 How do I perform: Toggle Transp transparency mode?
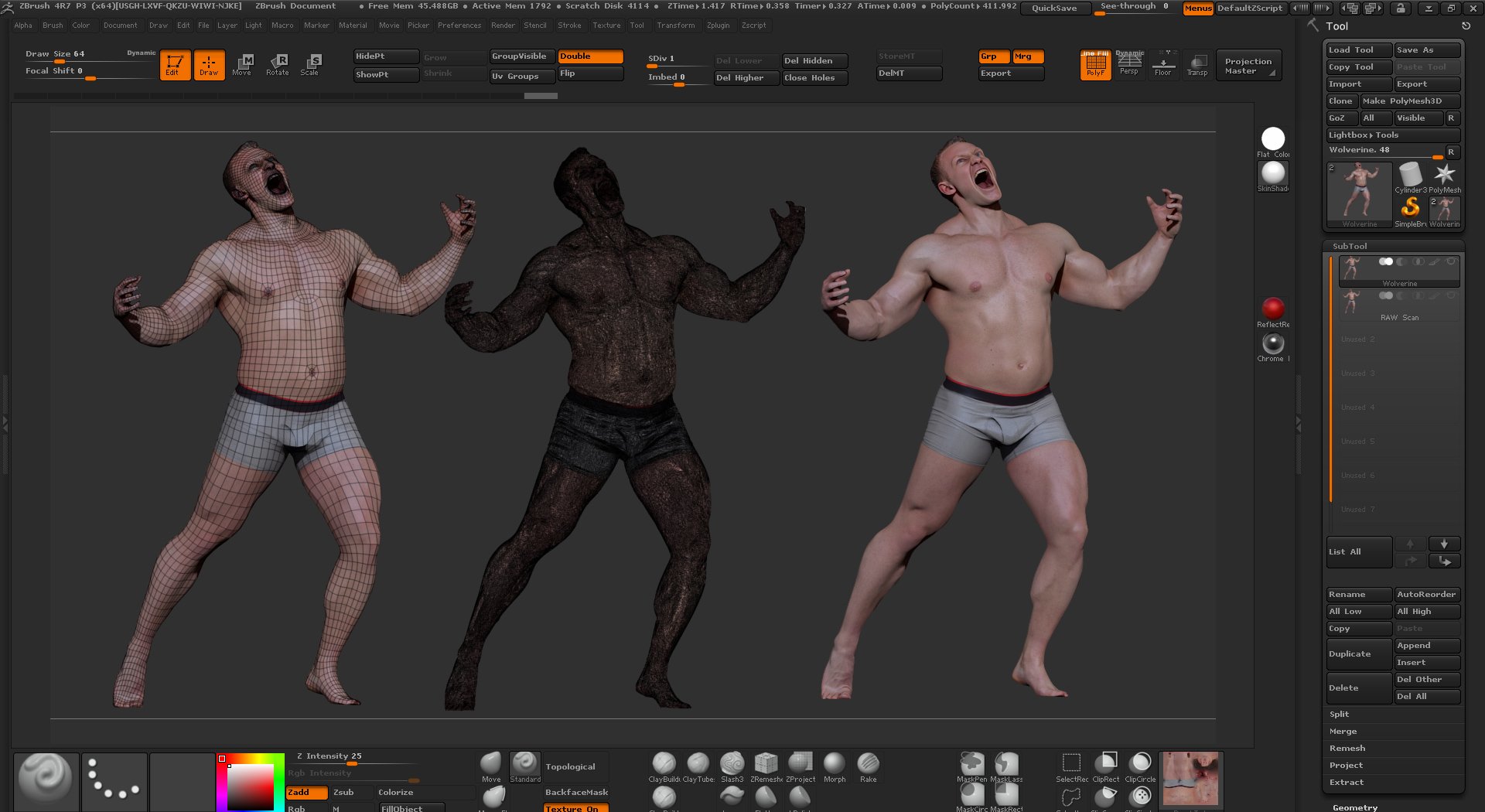point(1197,65)
